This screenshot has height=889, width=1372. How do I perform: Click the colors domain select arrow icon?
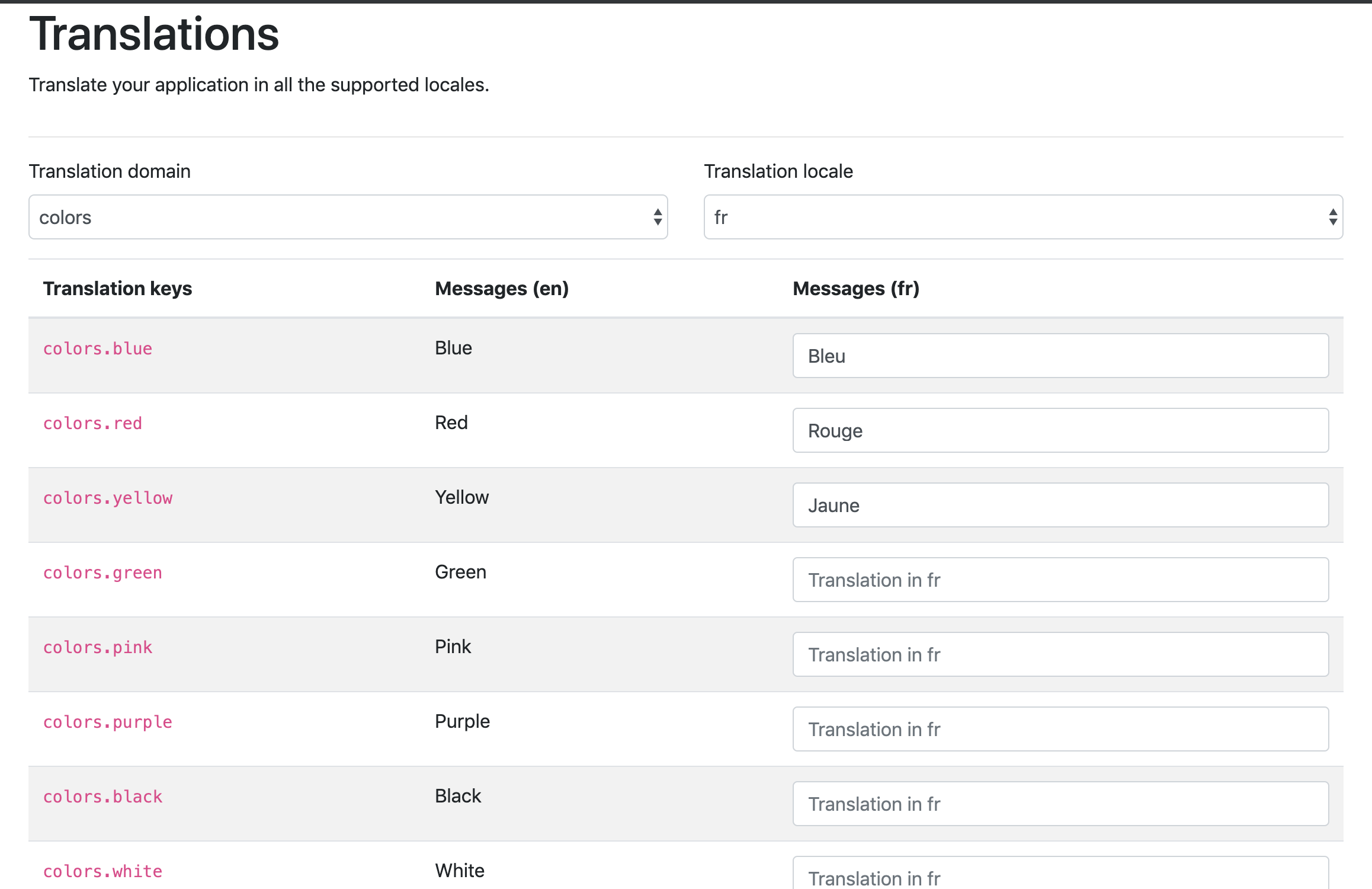(658, 217)
